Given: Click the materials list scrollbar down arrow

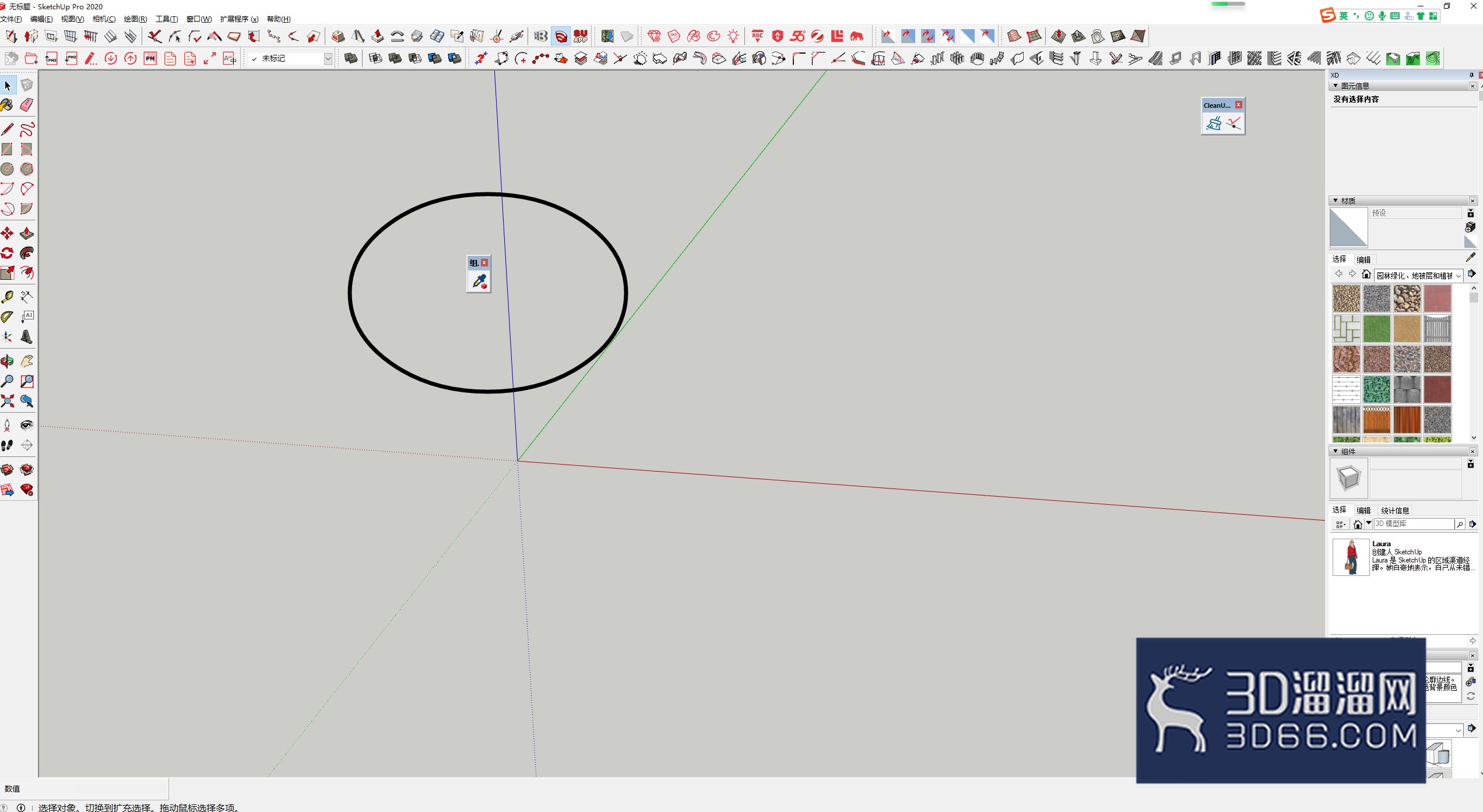Looking at the screenshot, I should (1474, 437).
